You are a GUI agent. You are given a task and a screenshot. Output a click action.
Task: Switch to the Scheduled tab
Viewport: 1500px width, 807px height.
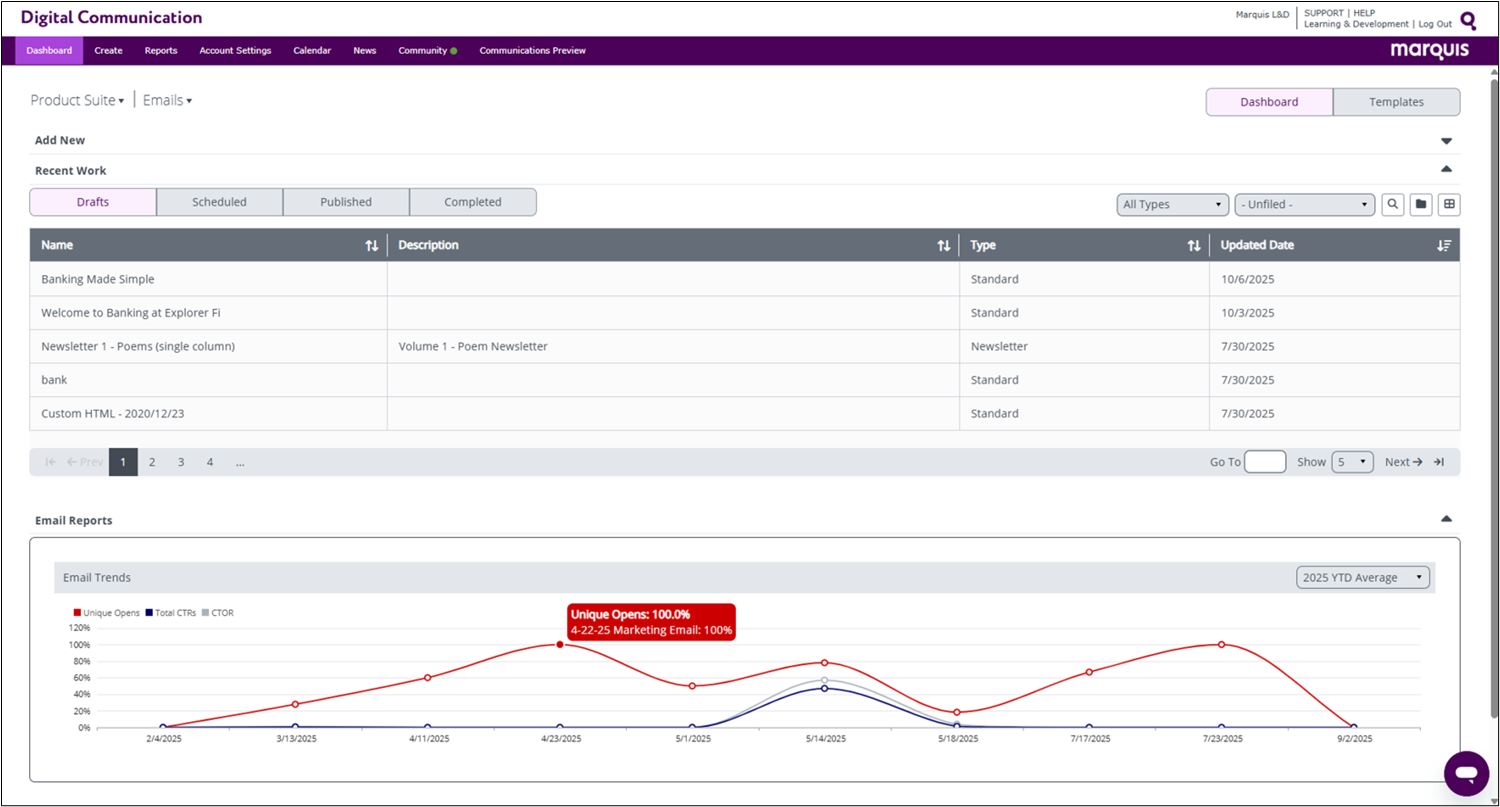click(219, 202)
